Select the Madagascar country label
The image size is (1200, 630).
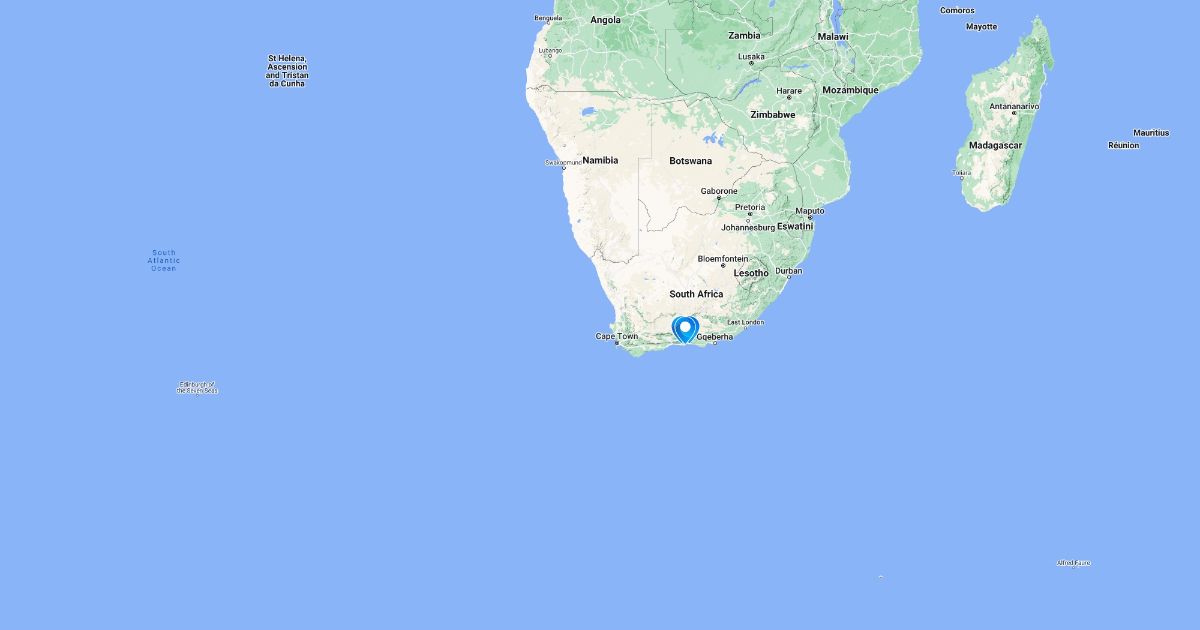(x=995, y=145)
